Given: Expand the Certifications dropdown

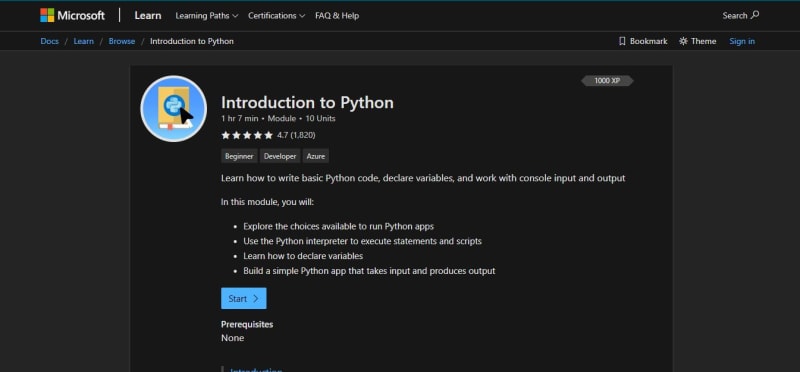Looking at the screenshot, I should [x=277, y=16].
